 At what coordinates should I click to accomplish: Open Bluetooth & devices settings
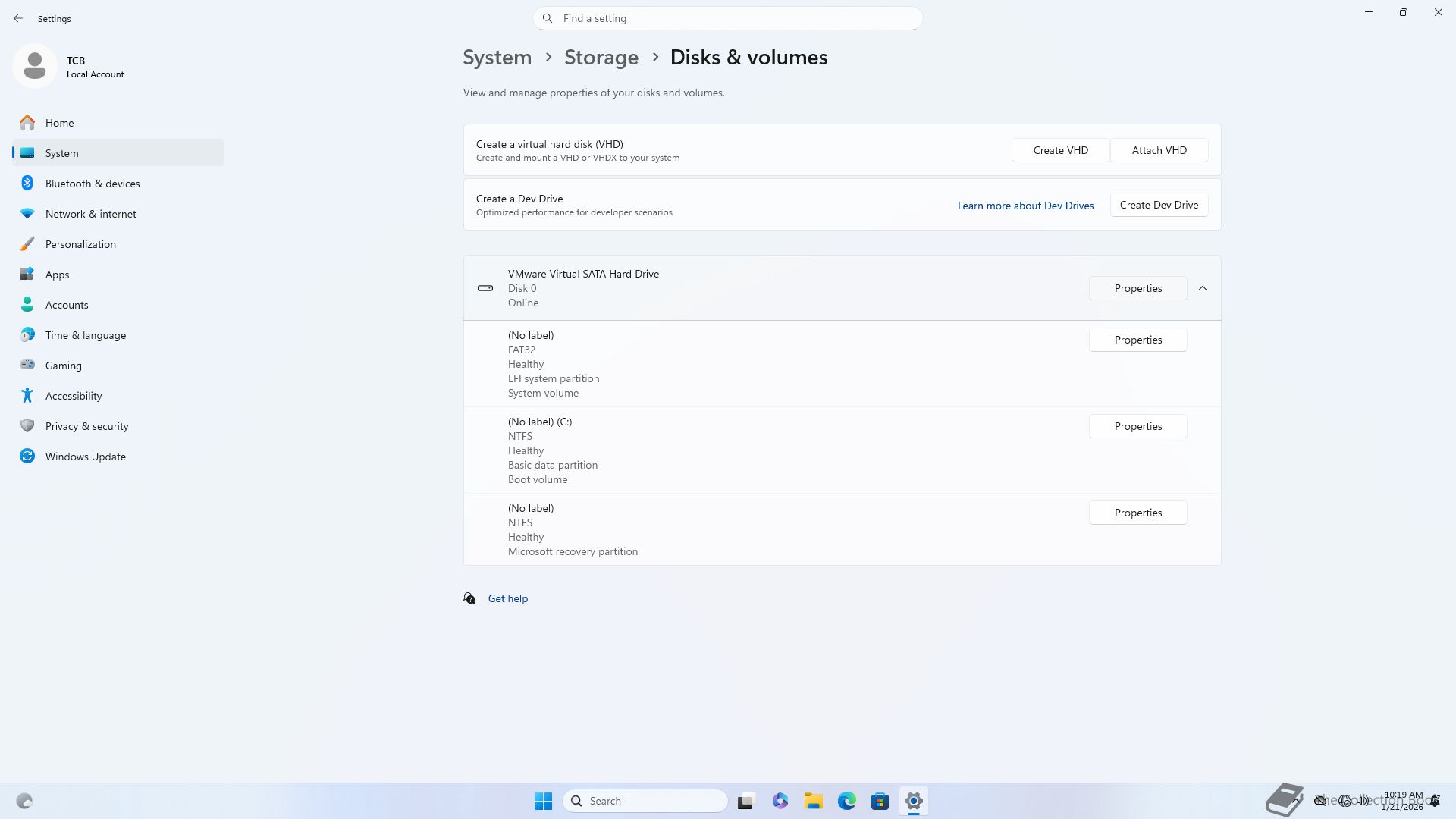tap(92, 184)
